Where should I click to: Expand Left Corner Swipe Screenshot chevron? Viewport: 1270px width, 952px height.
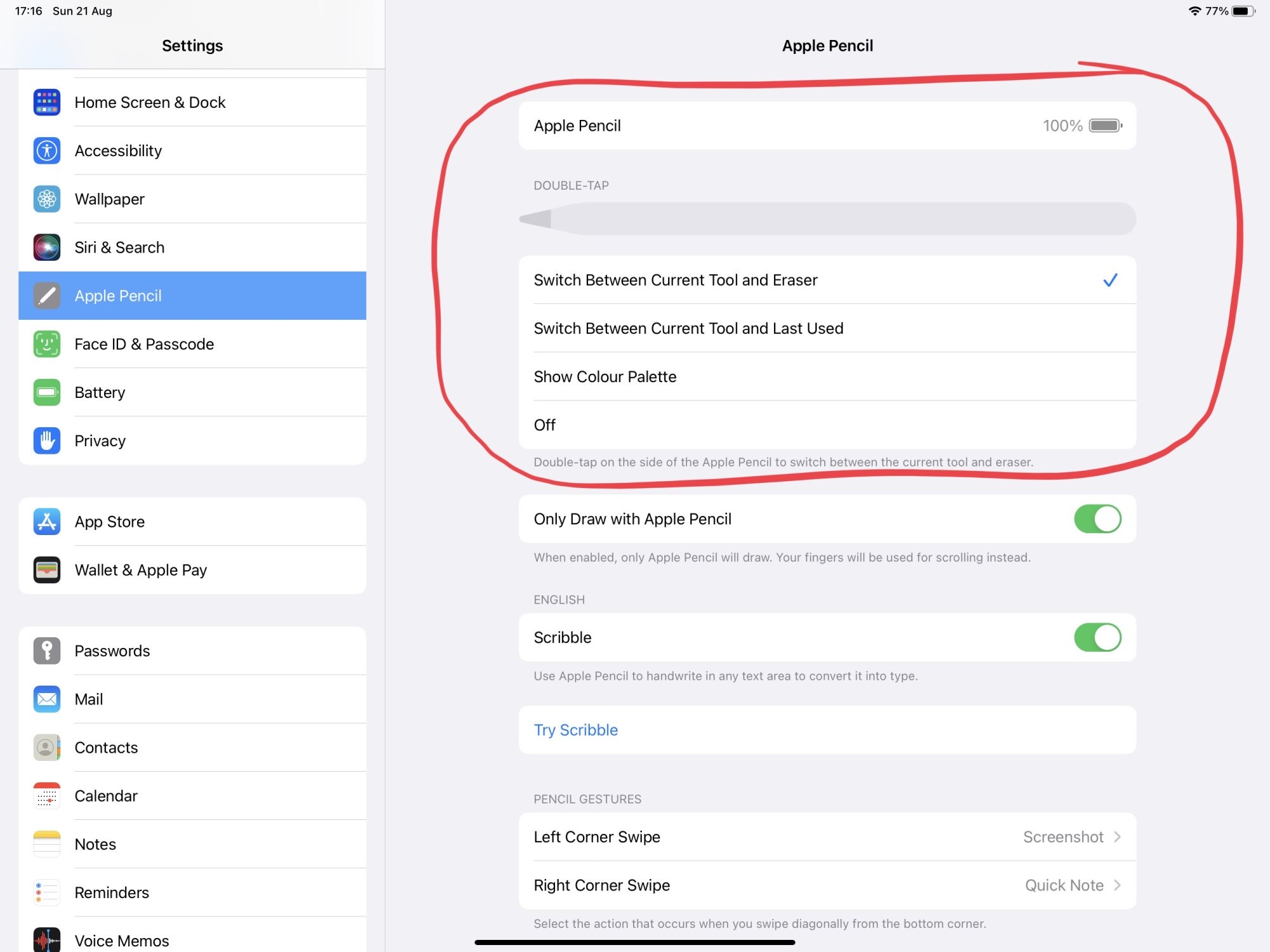point(1117,837)
